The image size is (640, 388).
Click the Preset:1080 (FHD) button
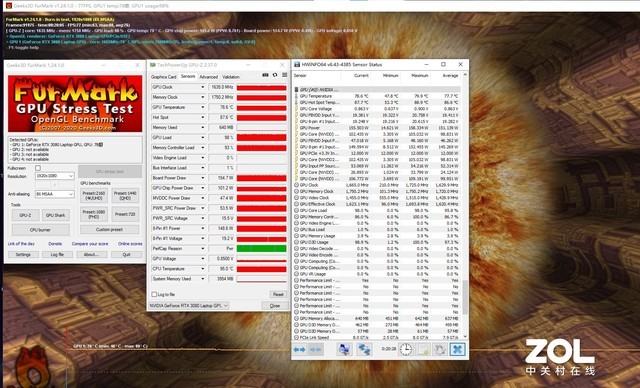(94, 214)
